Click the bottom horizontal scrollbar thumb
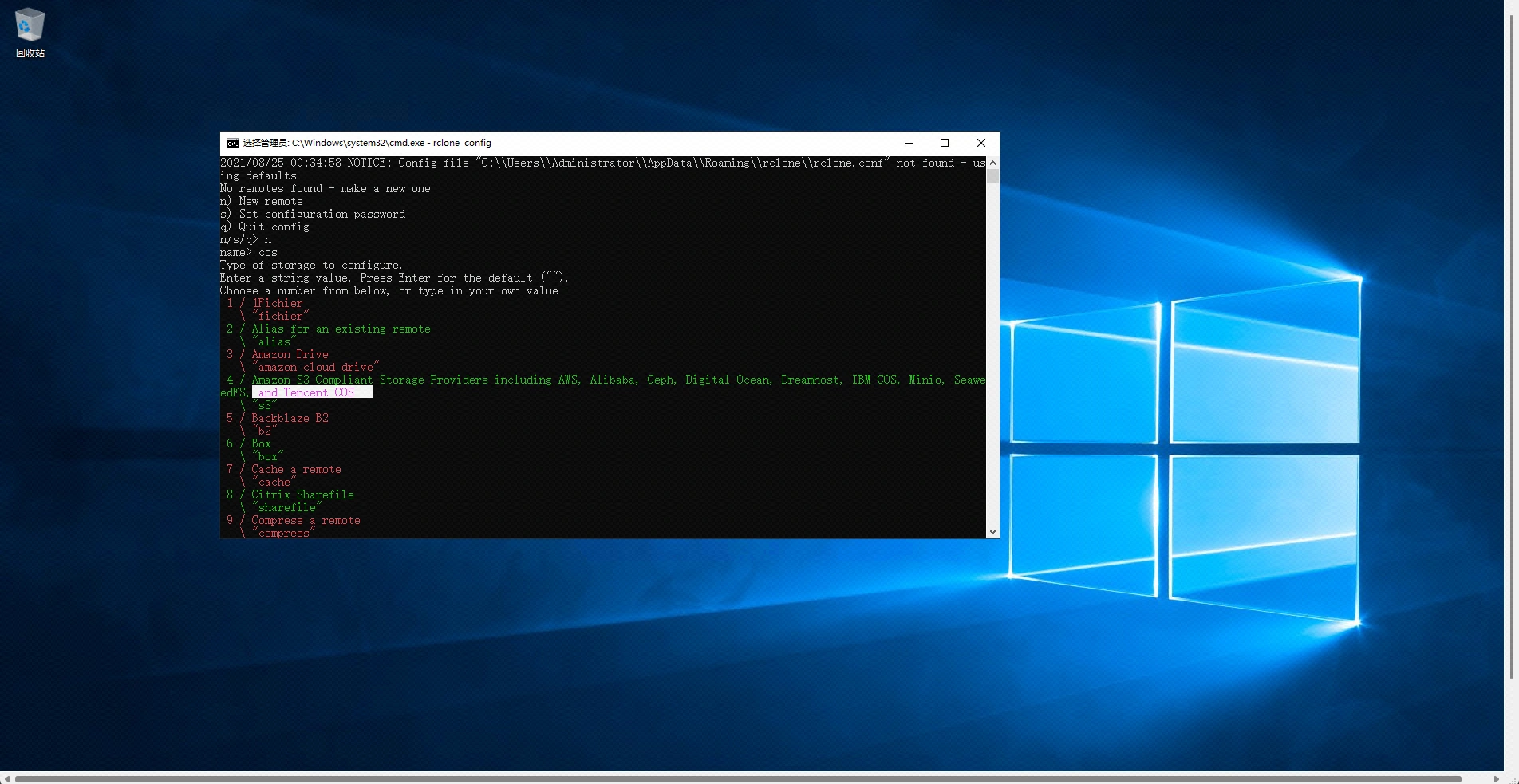1519x784 pixels. tap(738, 778)
